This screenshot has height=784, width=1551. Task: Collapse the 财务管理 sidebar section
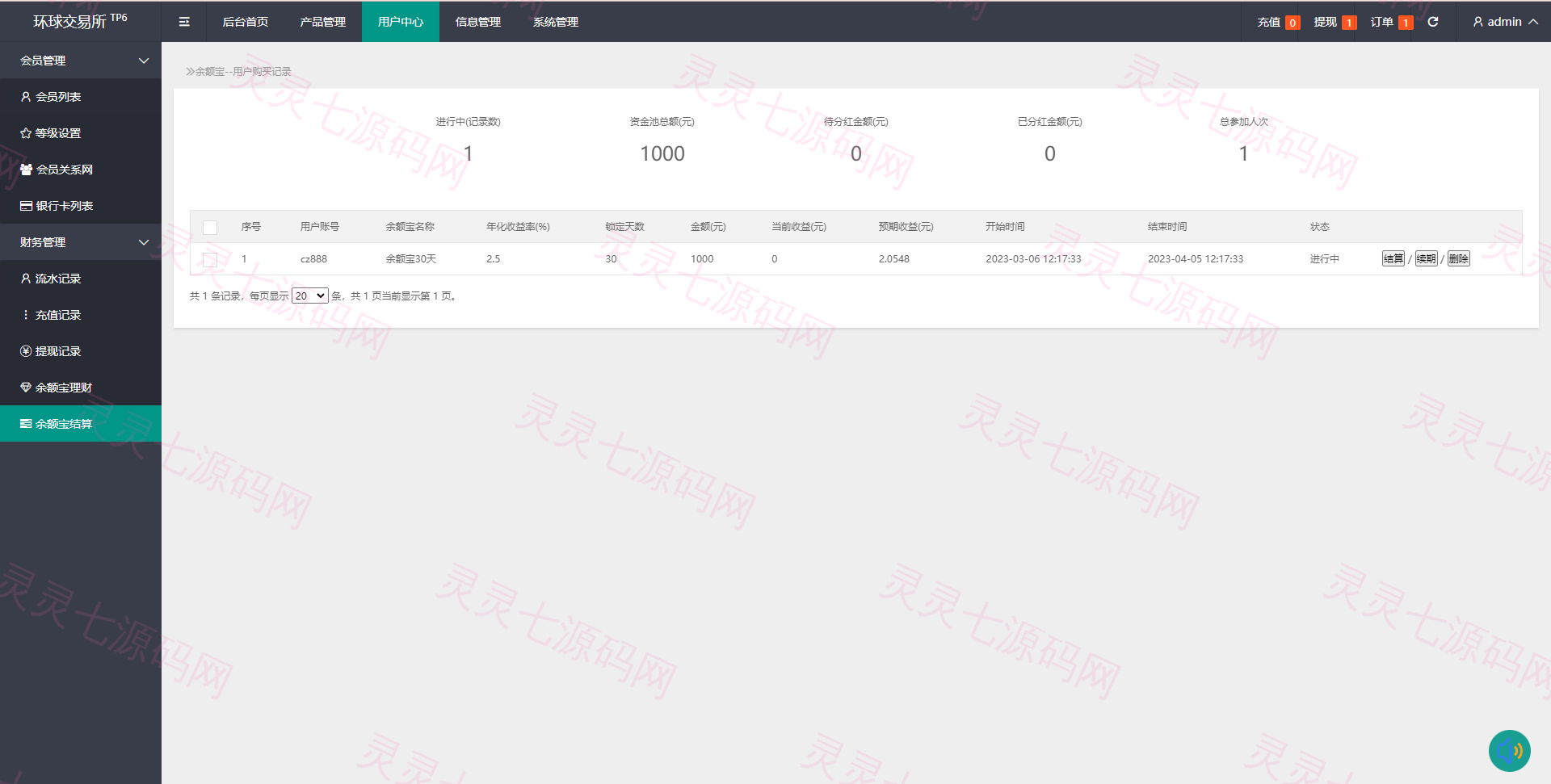click(144, 242)
